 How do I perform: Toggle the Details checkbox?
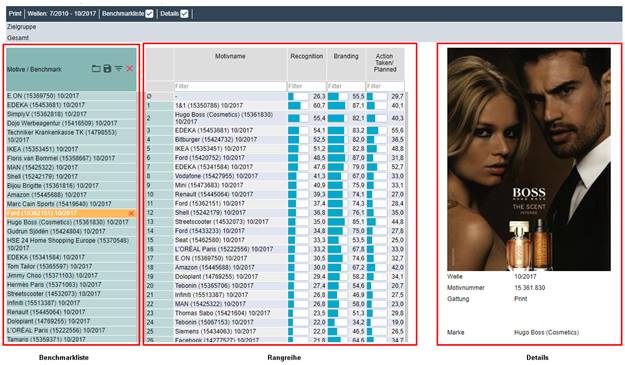pos(184,14)
